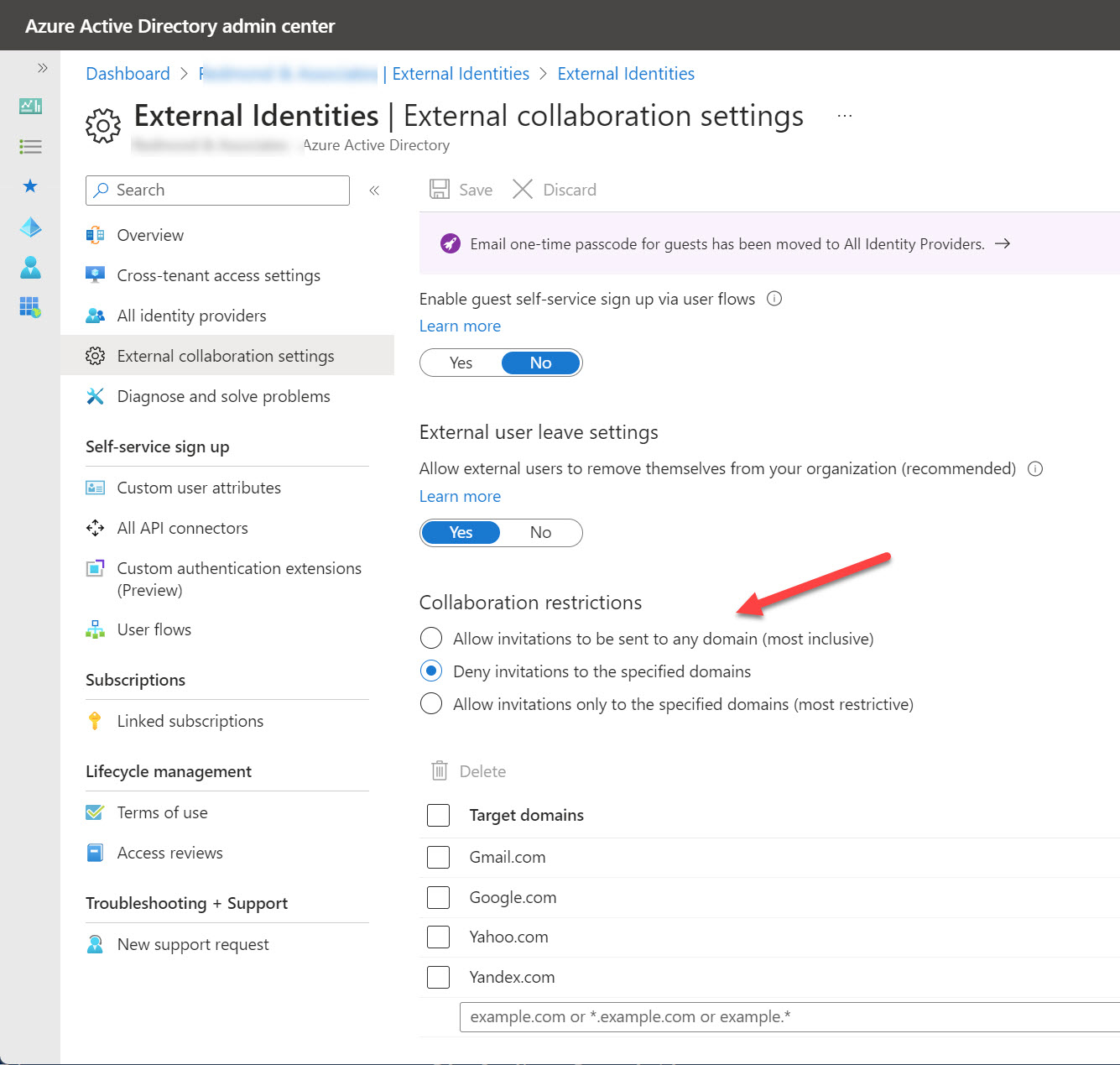
Task: Focus the menu Search box
Action: coord(217,191)
